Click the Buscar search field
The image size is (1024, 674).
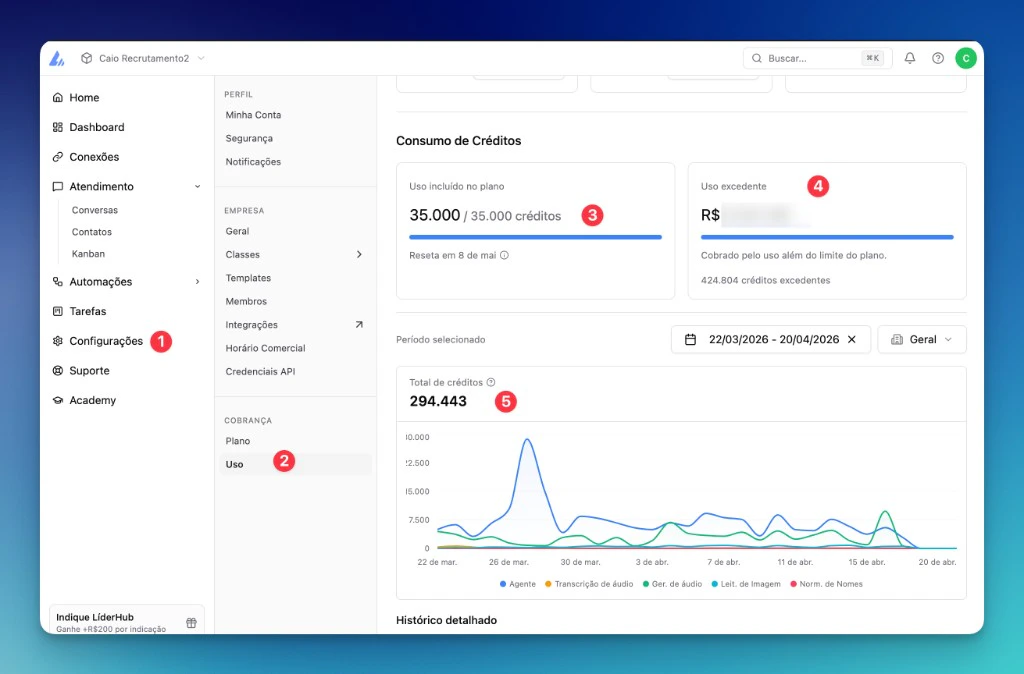pyautogui.click(x=817, y=58)
